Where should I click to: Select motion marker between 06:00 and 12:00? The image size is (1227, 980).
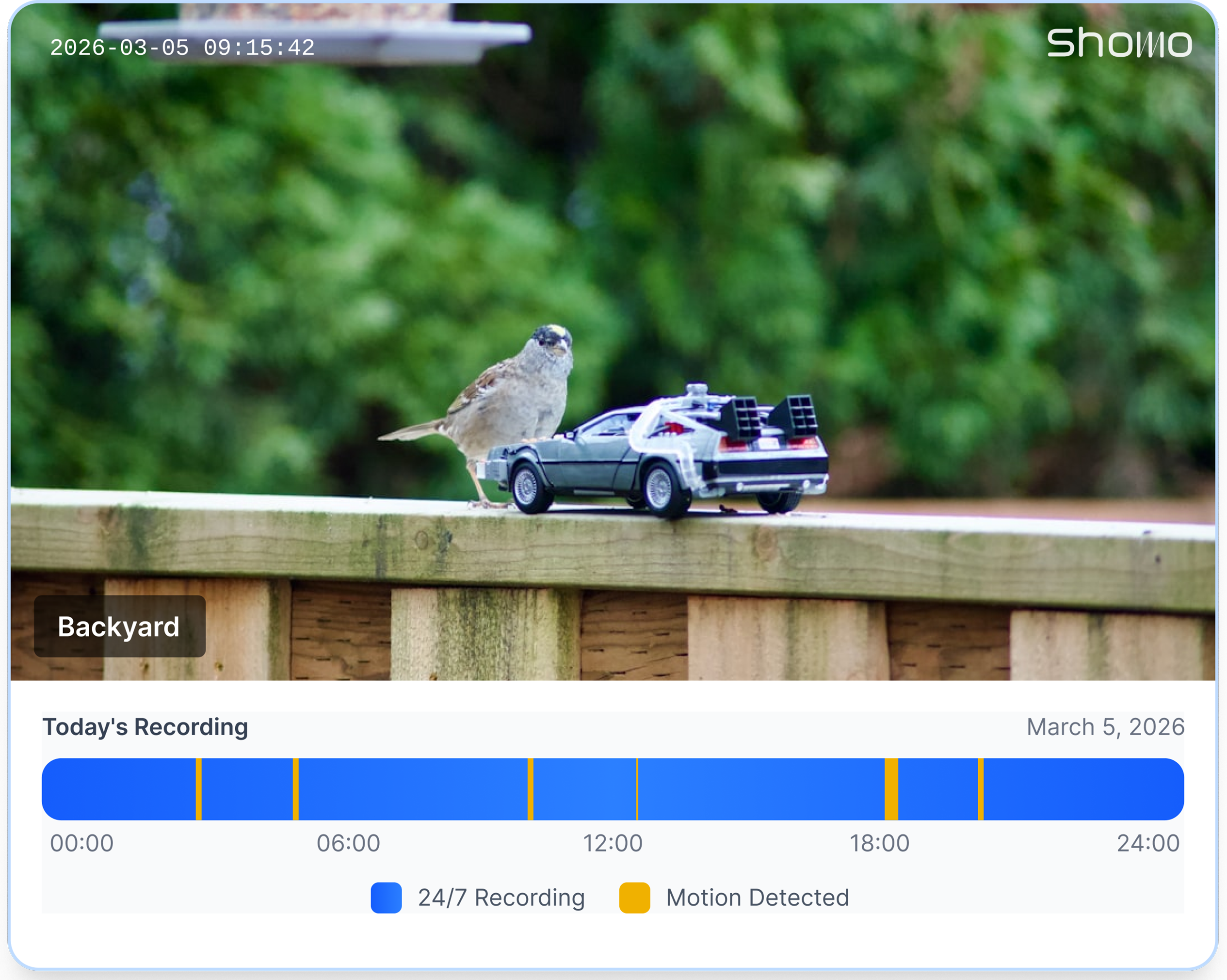531,789
